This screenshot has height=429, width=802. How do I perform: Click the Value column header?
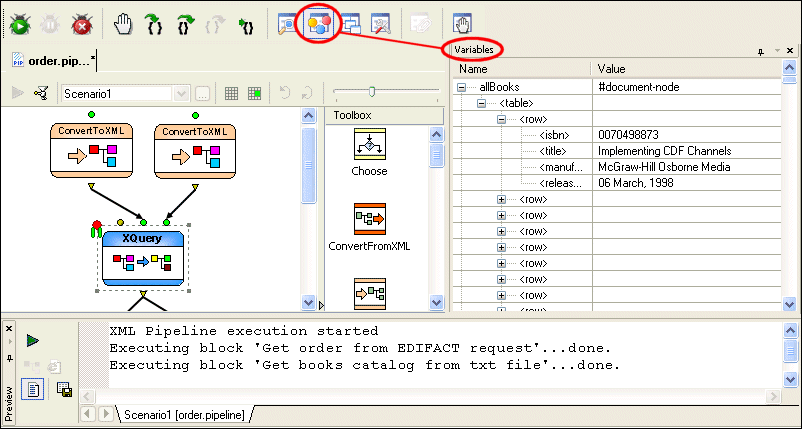(611, 69)
